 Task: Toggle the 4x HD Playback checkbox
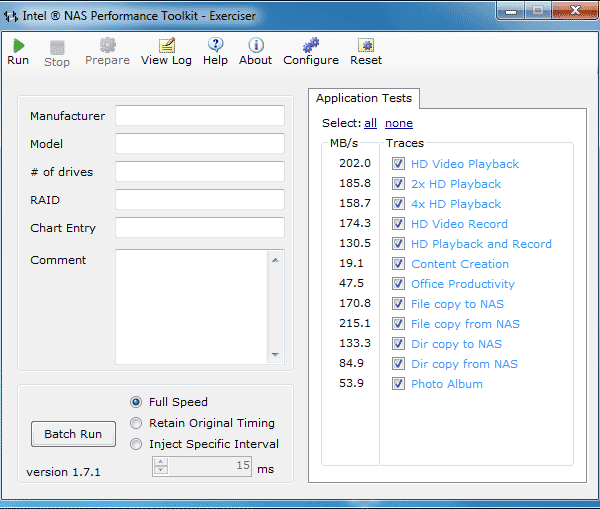click(398, 204)
